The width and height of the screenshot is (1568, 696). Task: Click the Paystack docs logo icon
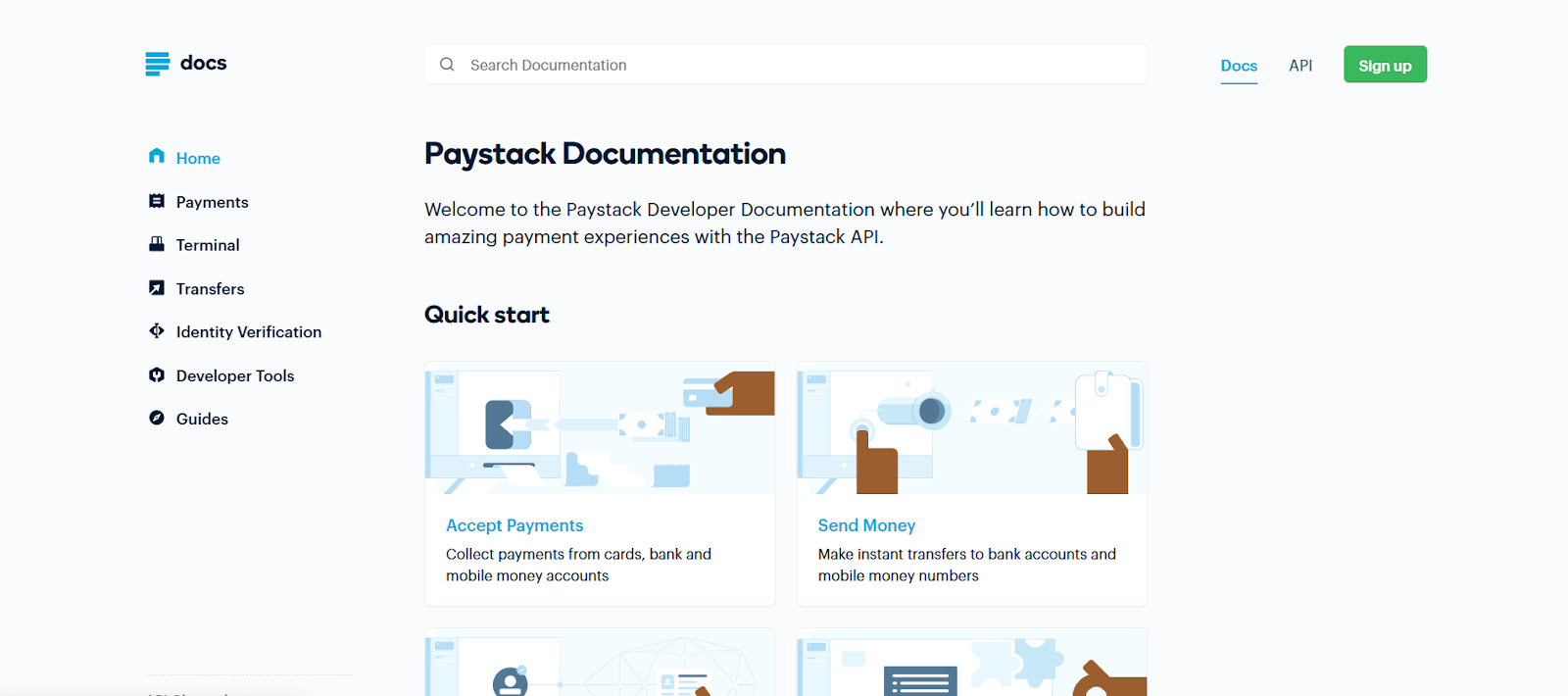click(157, 64)
